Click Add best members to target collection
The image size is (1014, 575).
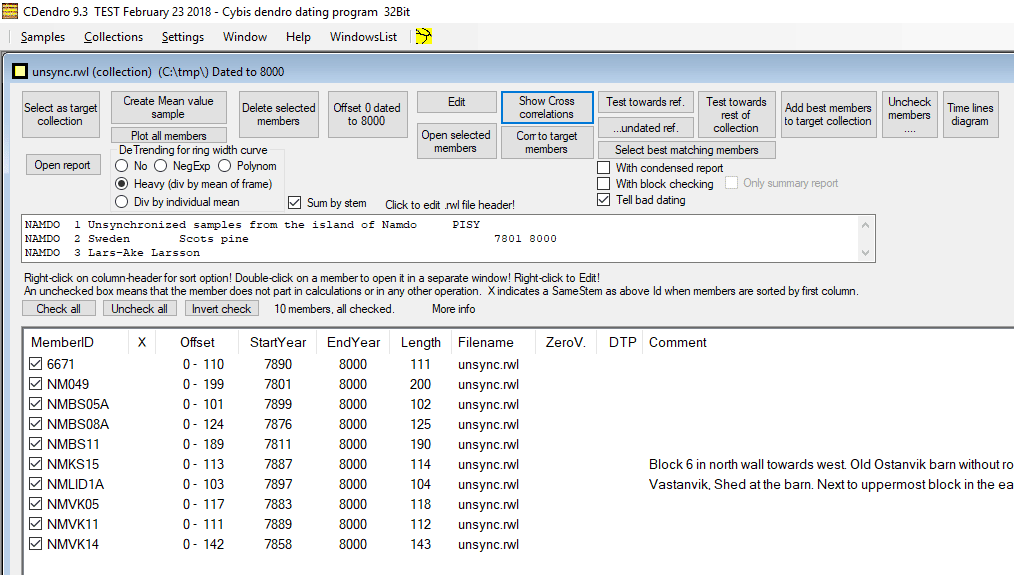point(828,114)
